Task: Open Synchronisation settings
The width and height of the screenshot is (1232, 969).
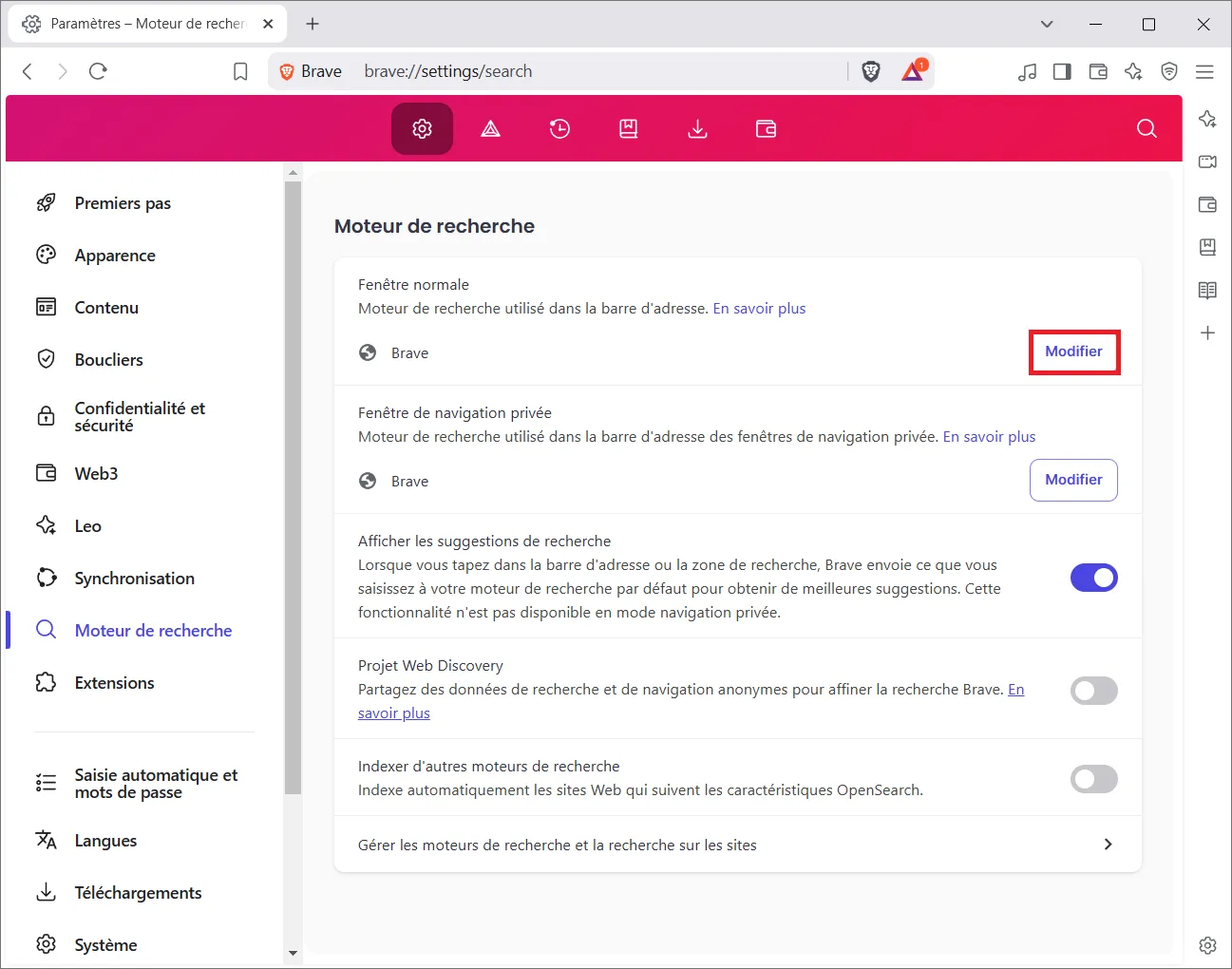Action: click(134, 579)
